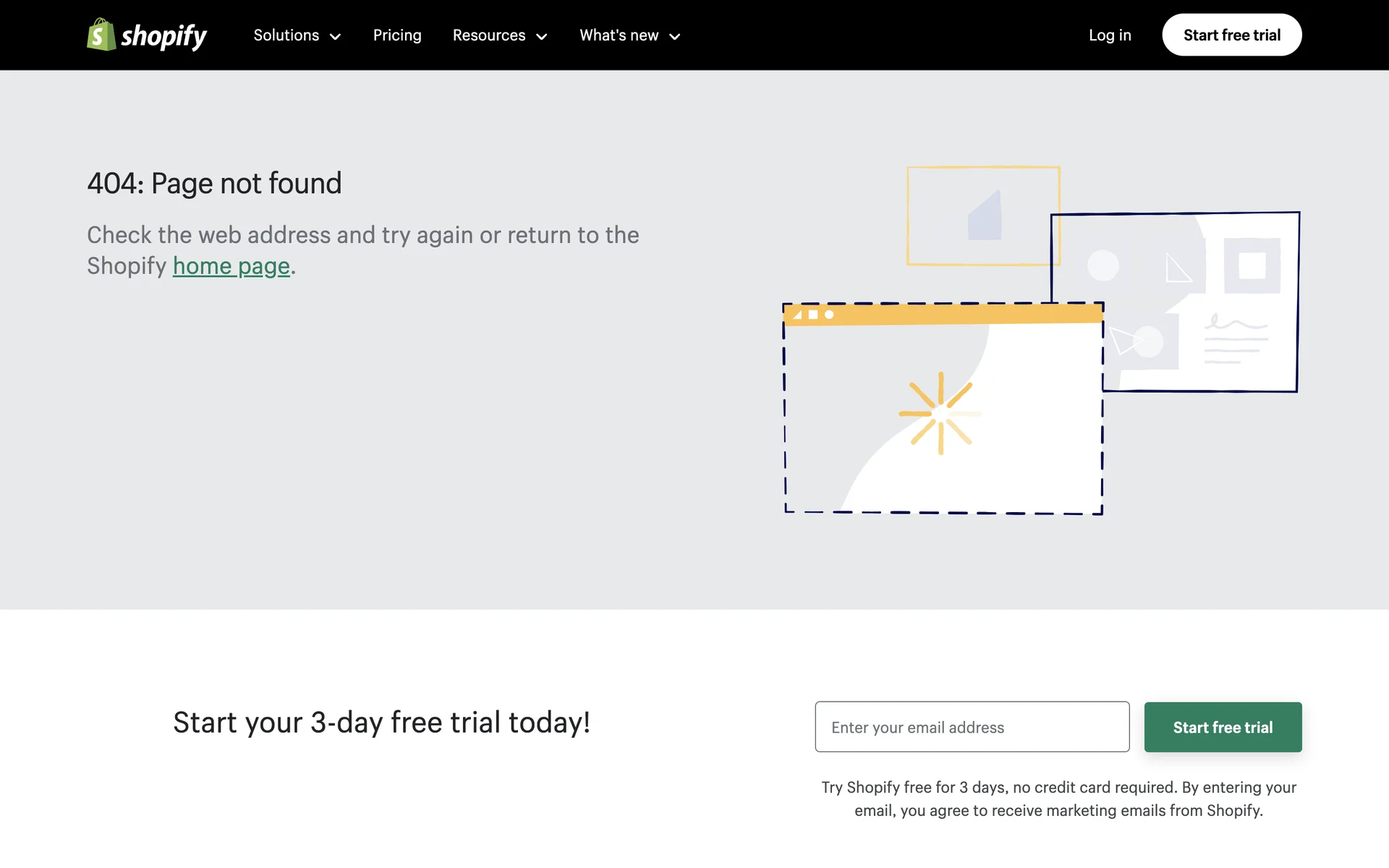Expand the What's new dropdown chevron
1389x868 pixels.
pyautogui.click(x=674, y=37)
